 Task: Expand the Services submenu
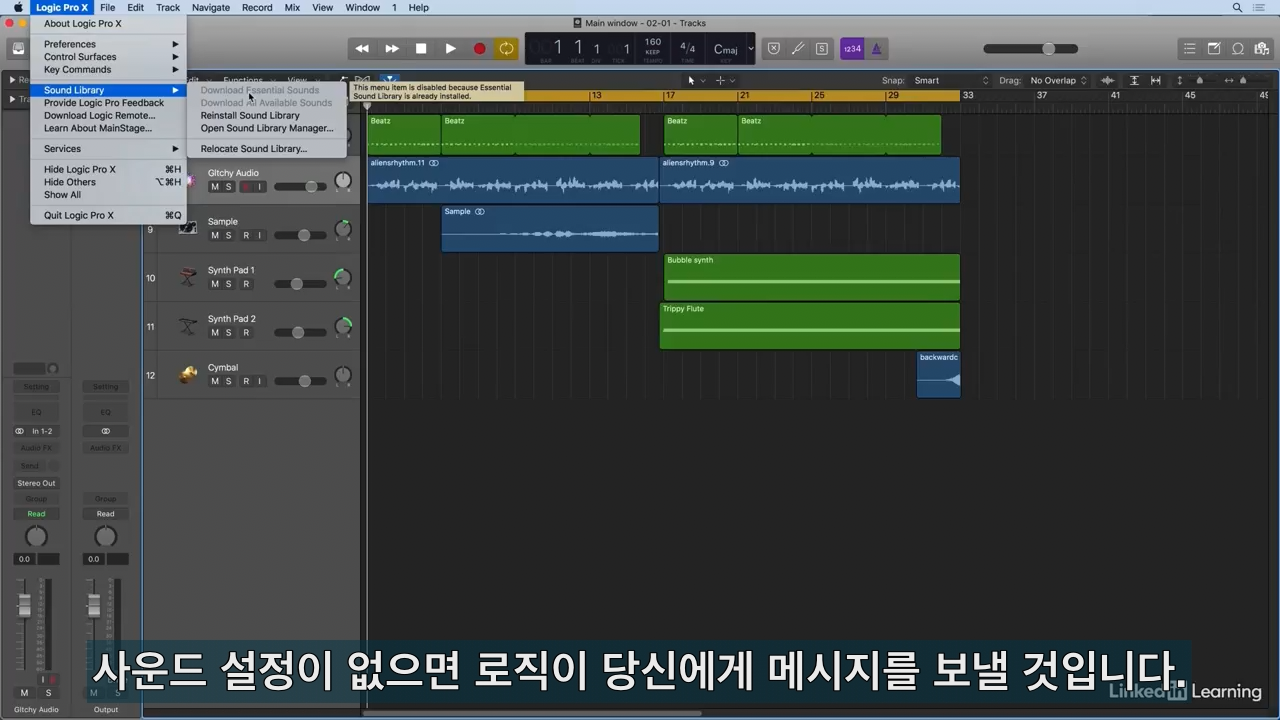click(110, 149)
